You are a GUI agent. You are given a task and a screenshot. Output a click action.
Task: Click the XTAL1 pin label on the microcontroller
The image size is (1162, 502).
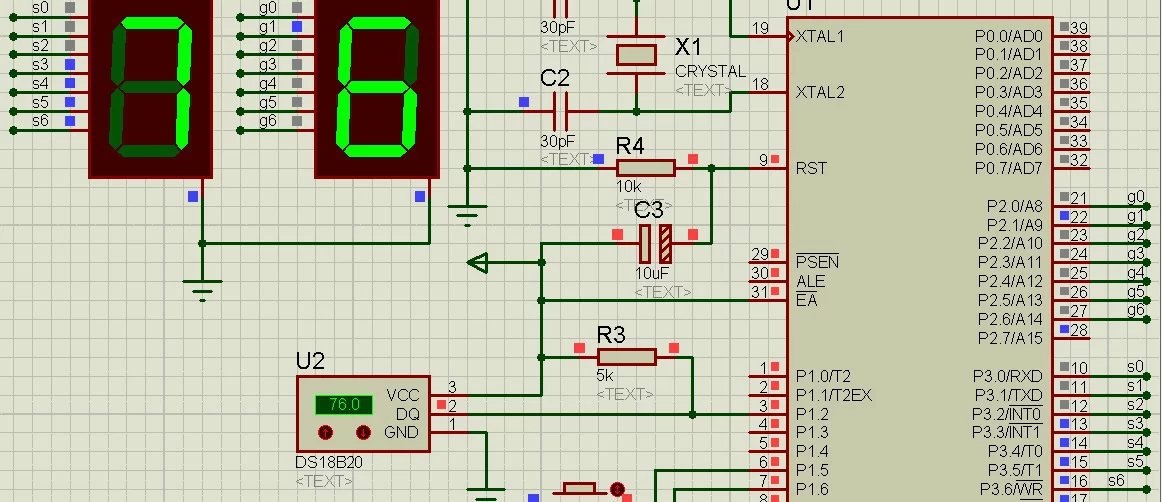coord(820,36)
